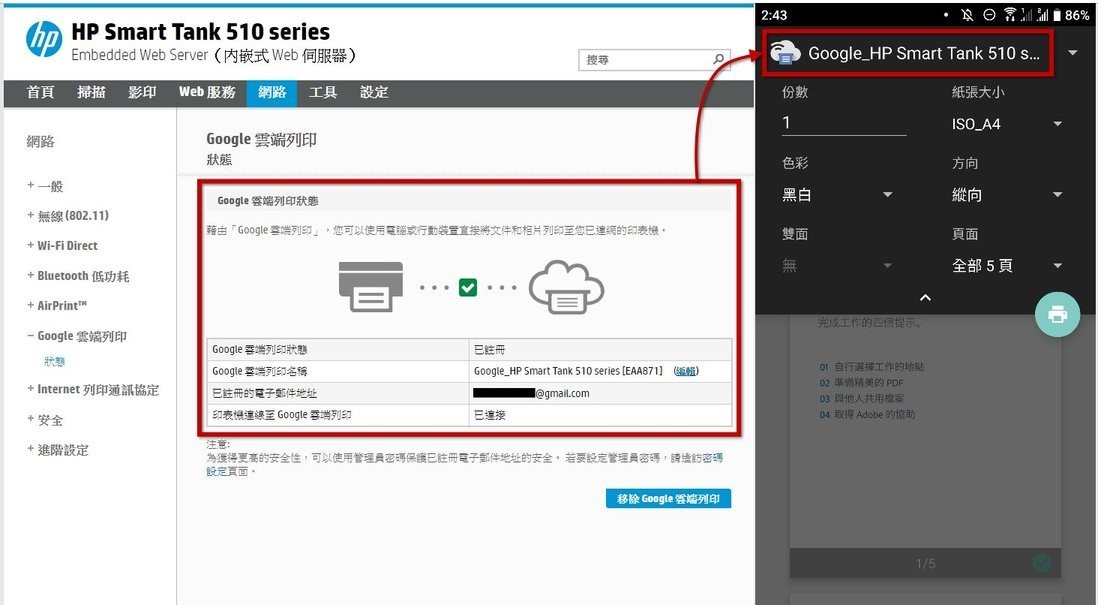
Task: Click the cloud printer icon in phone header
Action: click(x=785, y=53)
